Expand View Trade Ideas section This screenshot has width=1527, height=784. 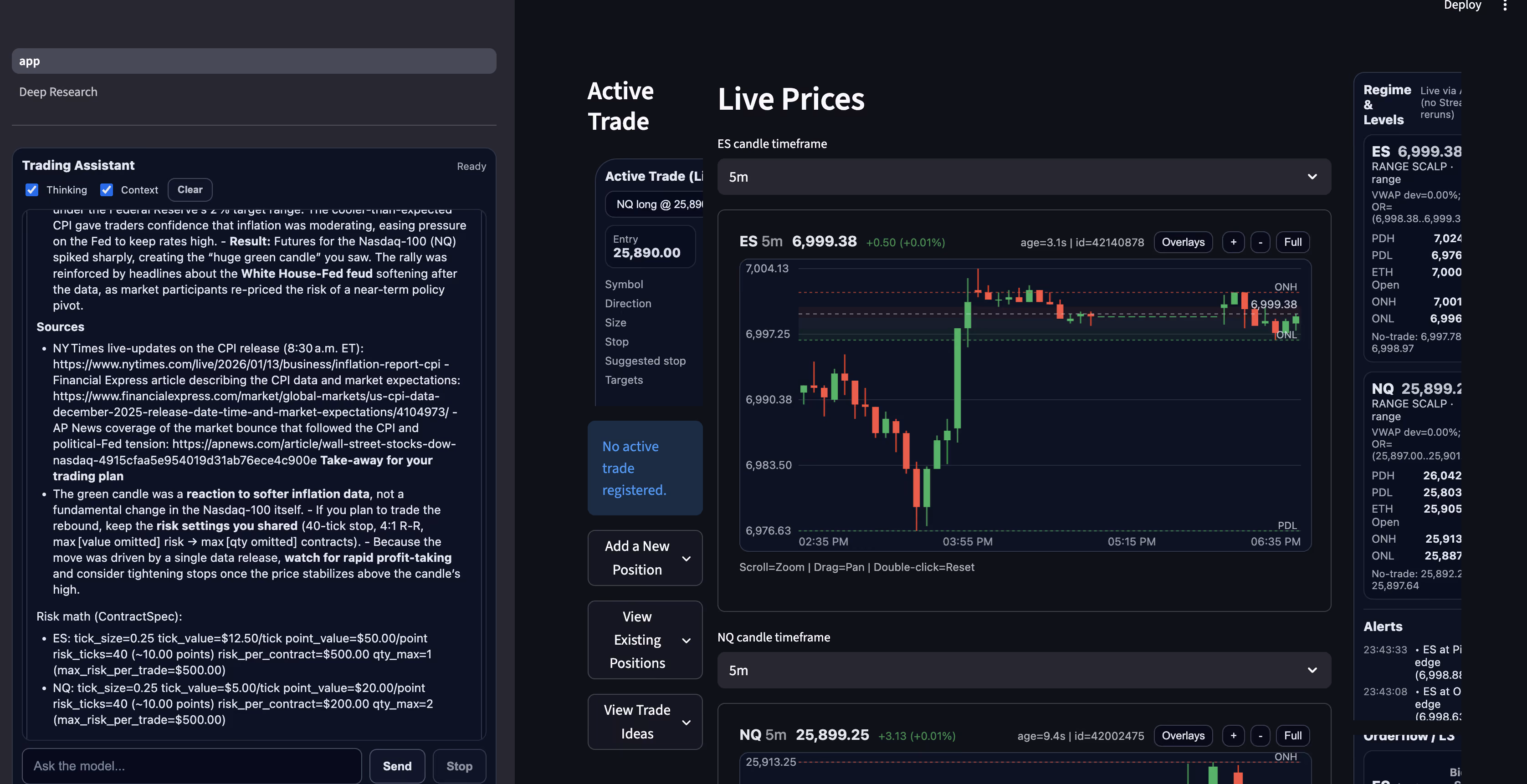tap(645, 721)
